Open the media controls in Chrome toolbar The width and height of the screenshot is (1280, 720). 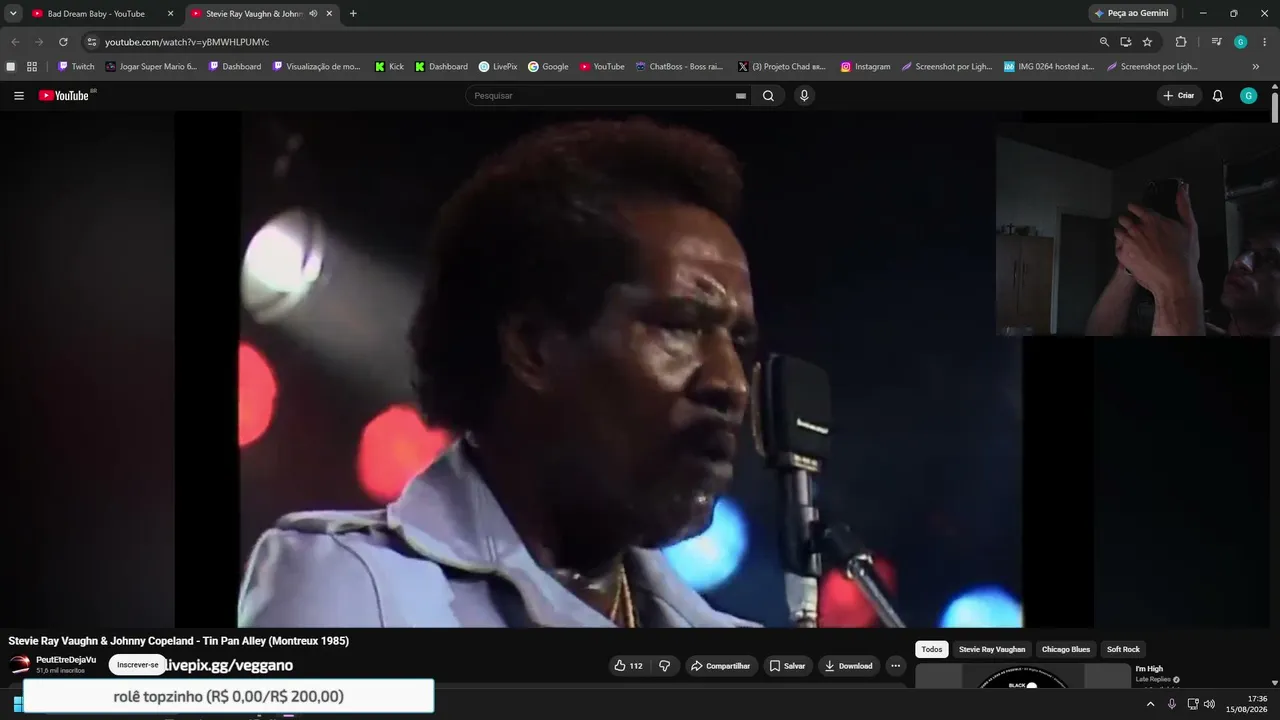(x=1216, y=42)
